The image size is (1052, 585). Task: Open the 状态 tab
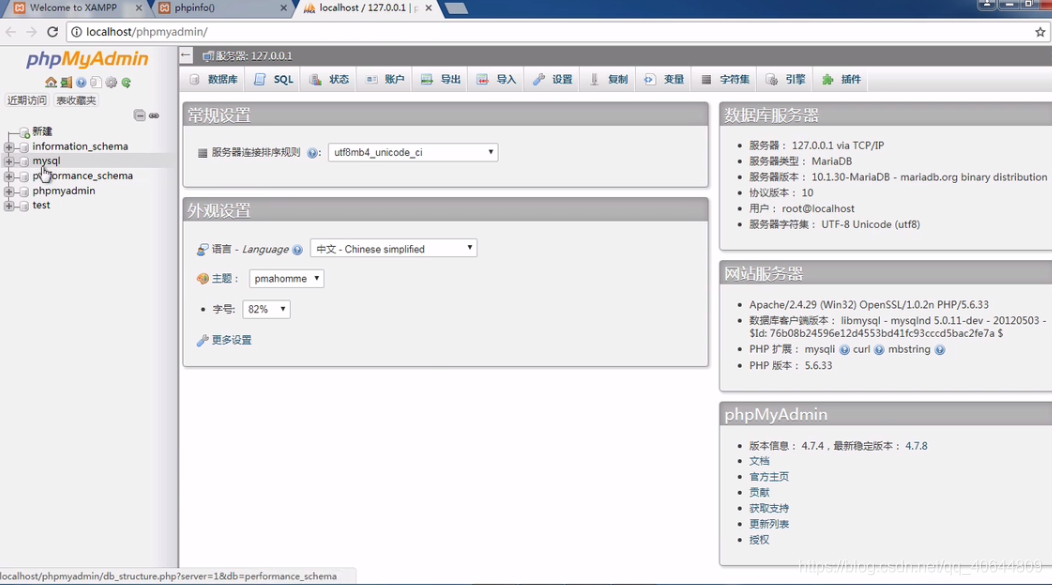click(x=329, y=79)
